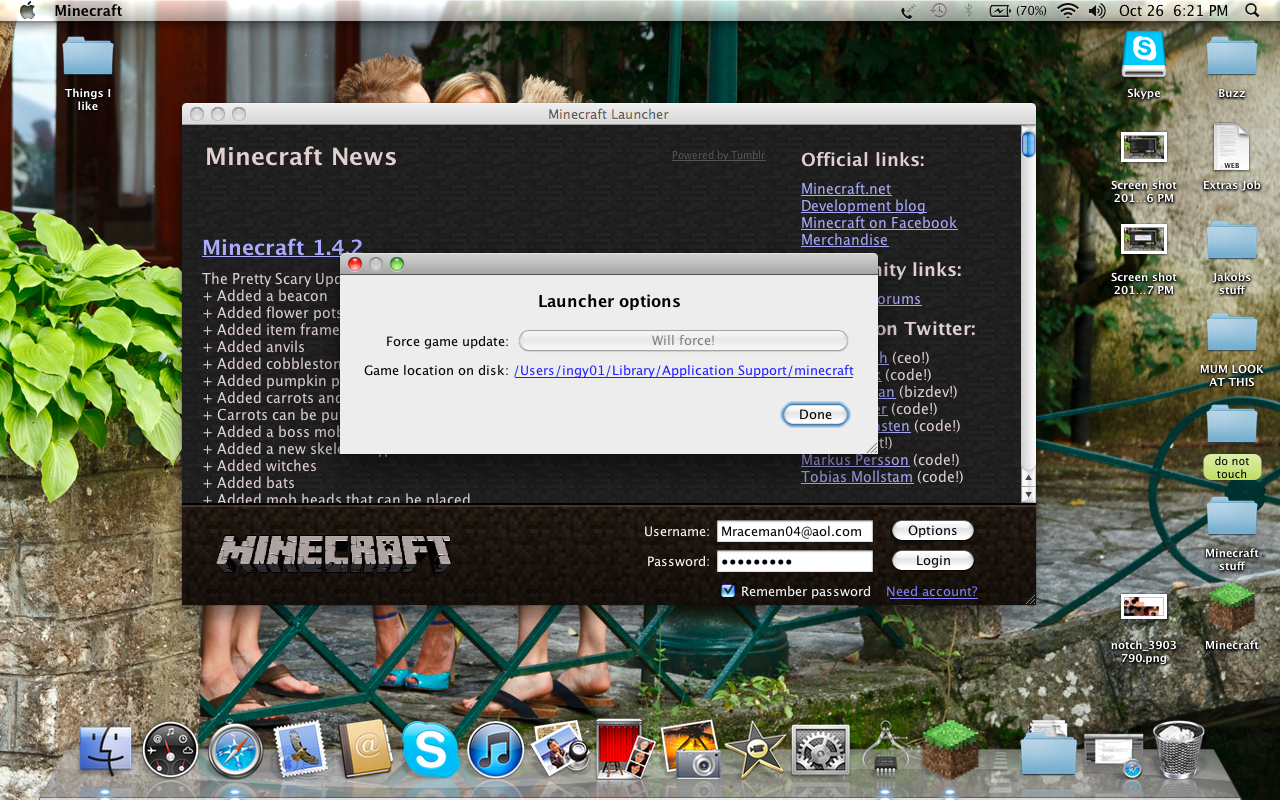
Task: Open the calipers-and-chip utility in Dock
Action: pos(885,750)
